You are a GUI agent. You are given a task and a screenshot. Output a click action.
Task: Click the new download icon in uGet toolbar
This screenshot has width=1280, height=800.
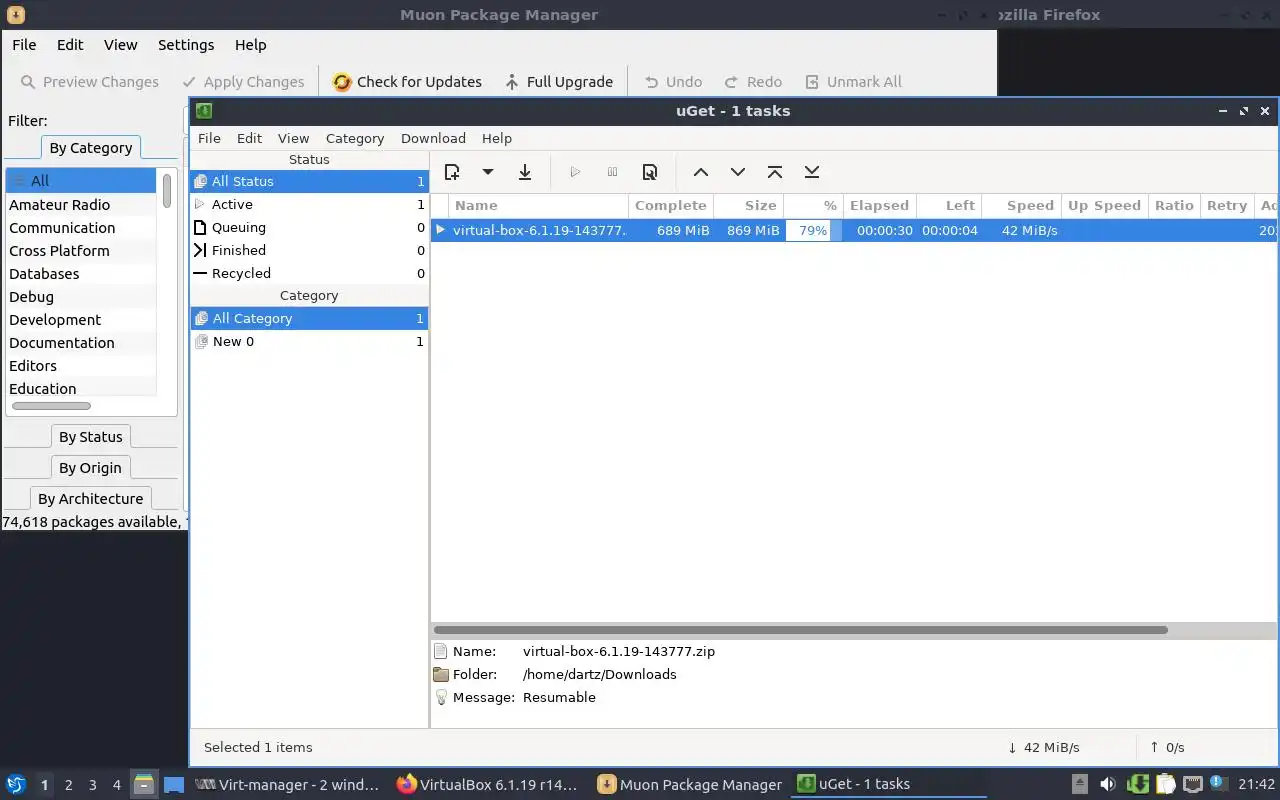click(452, 172)
